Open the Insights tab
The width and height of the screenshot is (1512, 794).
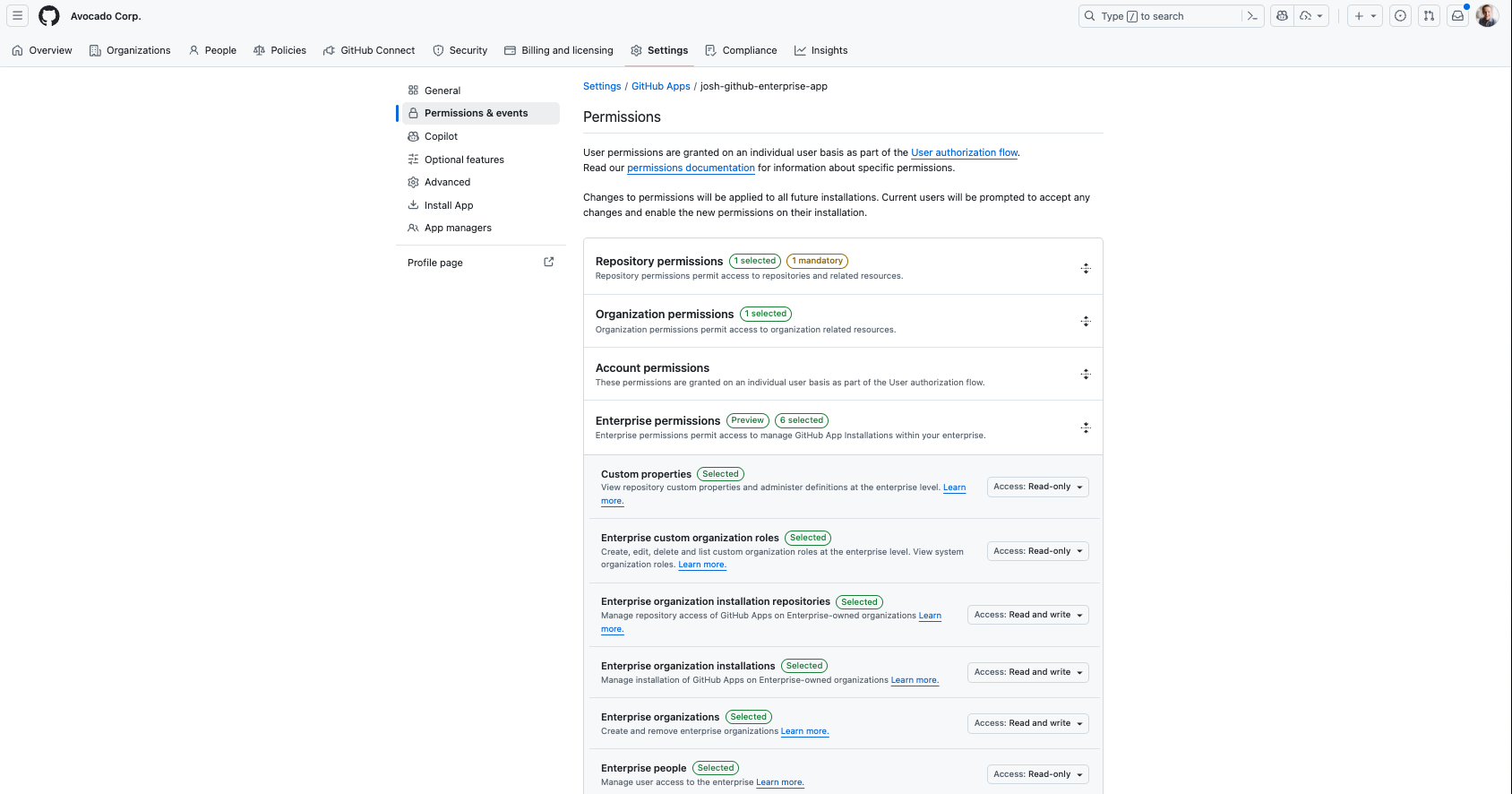click(x=820, y=50)
